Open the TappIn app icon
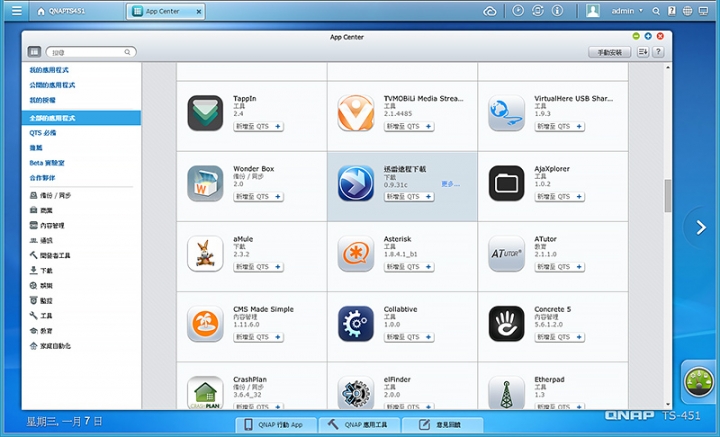Image resolution: width=720 pixels, height=437 pixels. pos(205,113)
